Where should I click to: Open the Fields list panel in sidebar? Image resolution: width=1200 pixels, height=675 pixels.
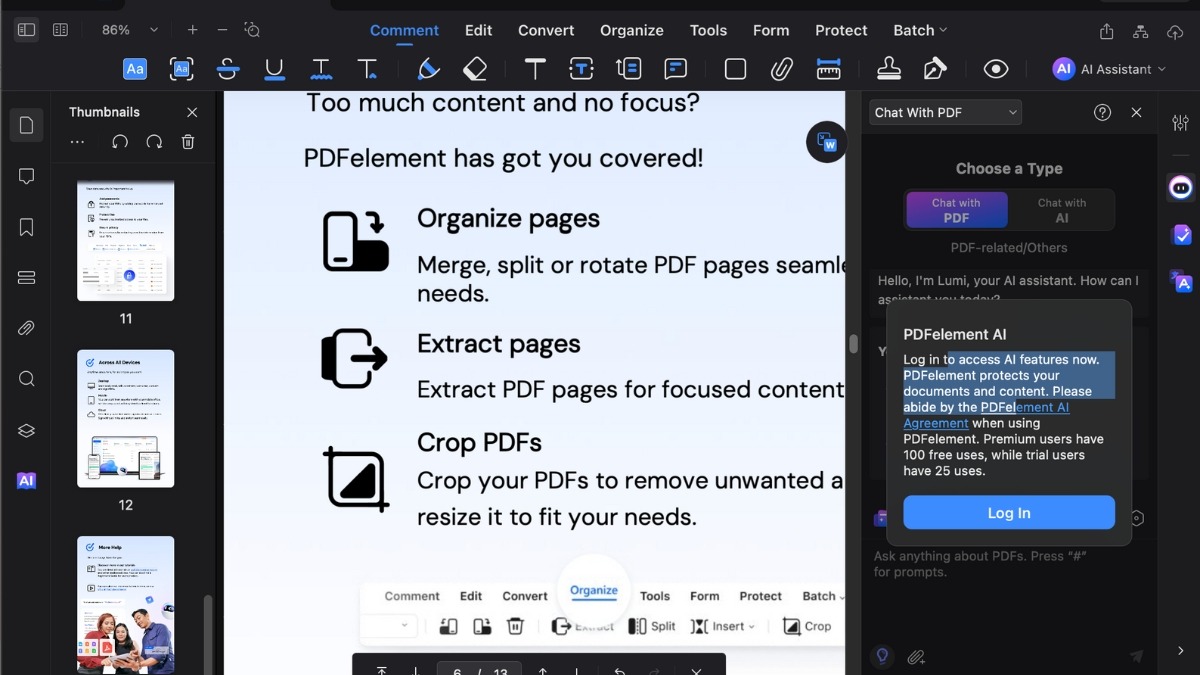tap(27, 277)
